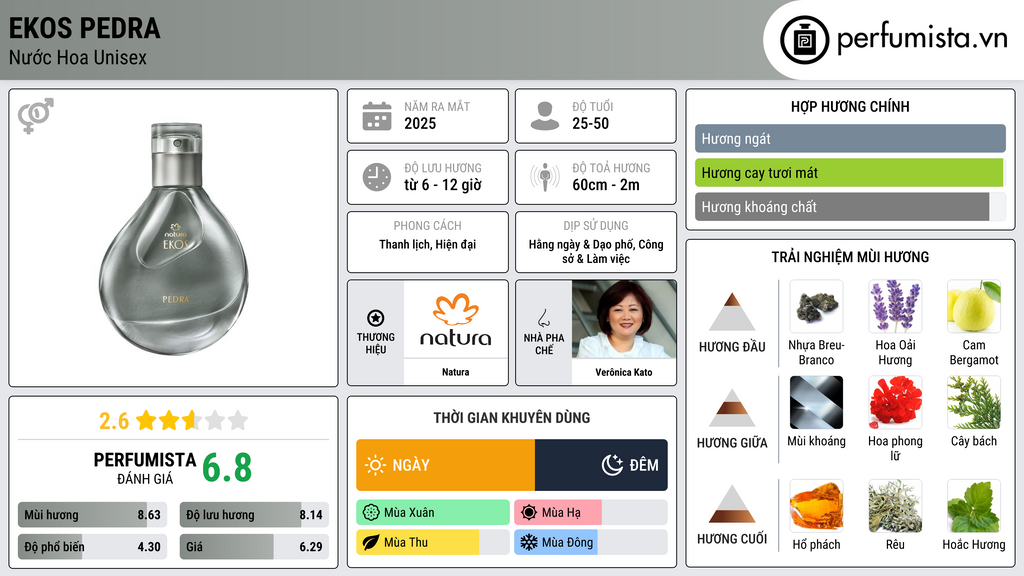Select the Hương cay tươi mát accord bar
The height and width of the screenshot is (576, 1024).
(x=850, y=173)
